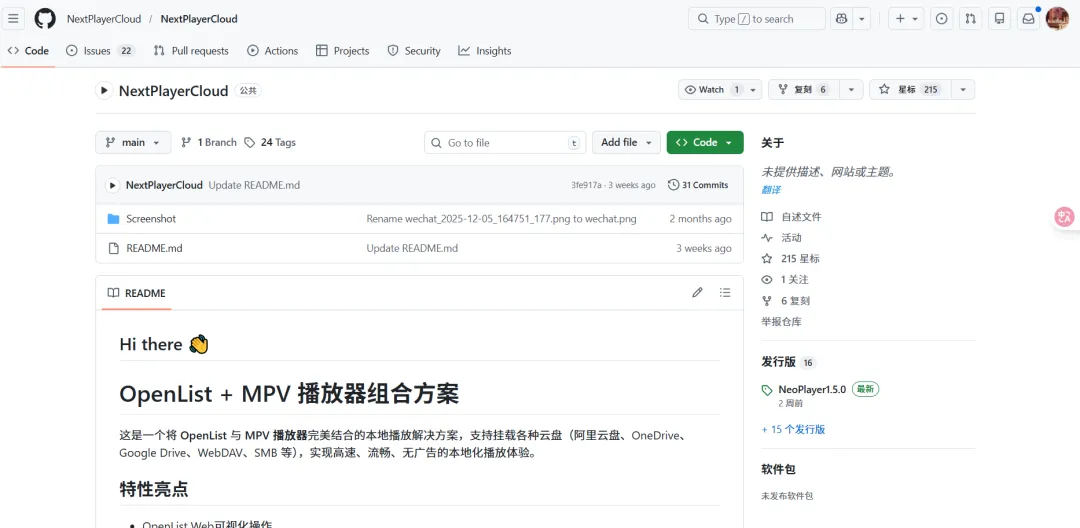Open repositories icon in top header
Screen dimensions: 1080x528
tap(999, 19)
